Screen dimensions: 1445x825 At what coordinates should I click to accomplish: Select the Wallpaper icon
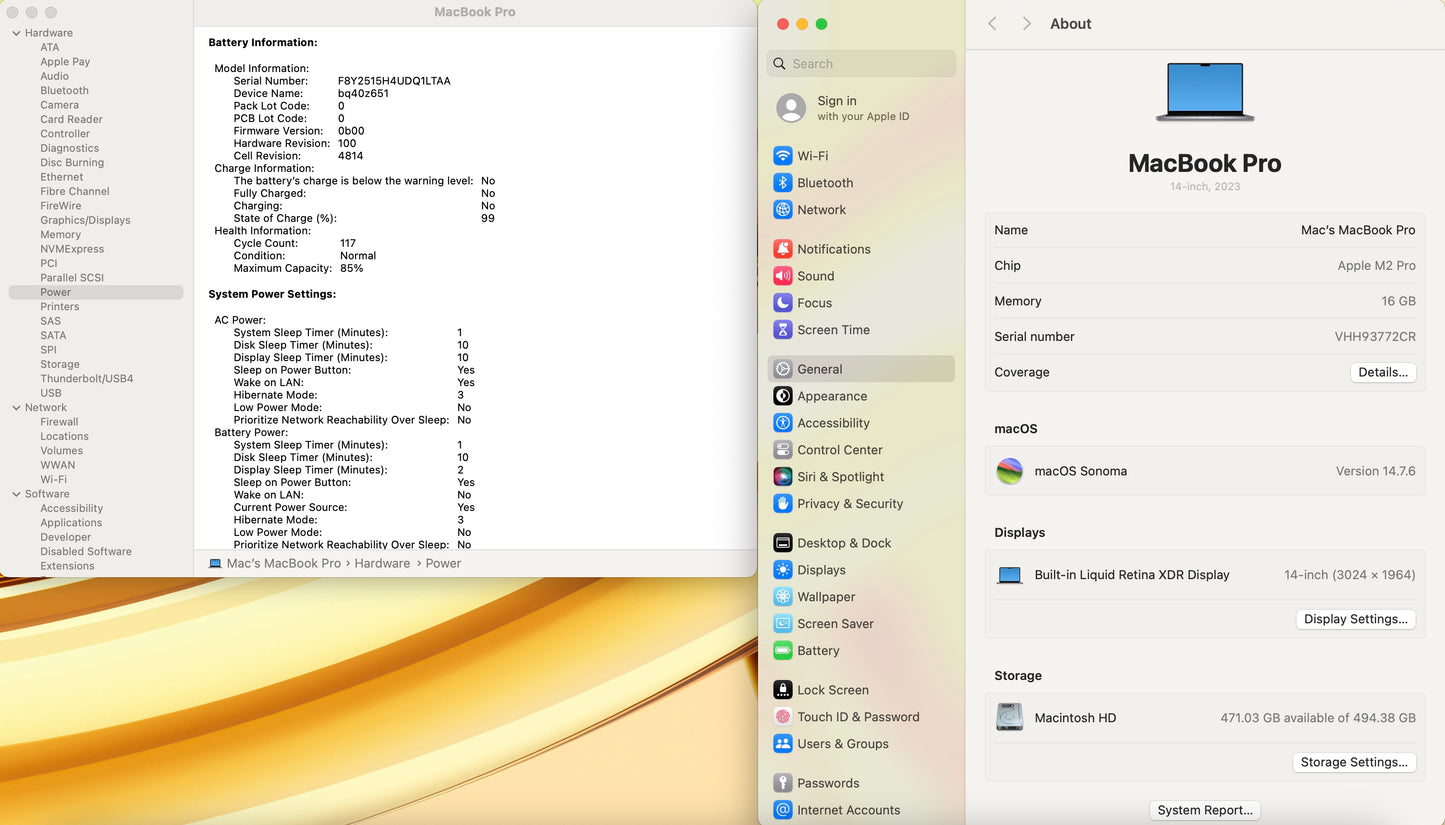click(783, 597)
